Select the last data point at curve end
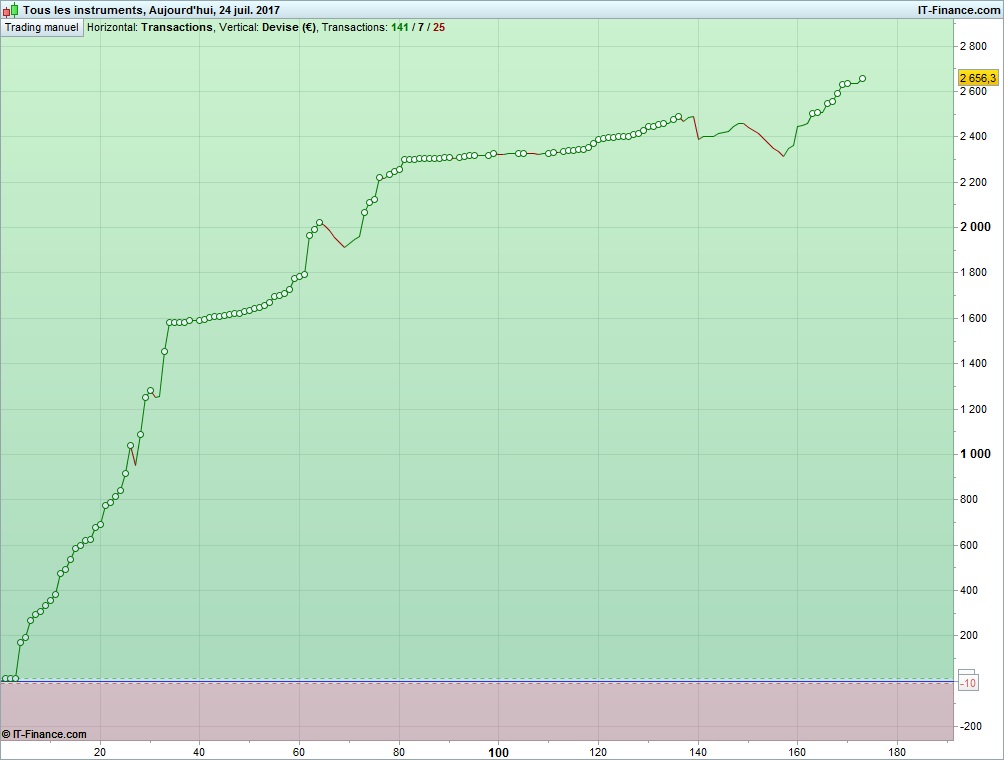 click(862, 79)
